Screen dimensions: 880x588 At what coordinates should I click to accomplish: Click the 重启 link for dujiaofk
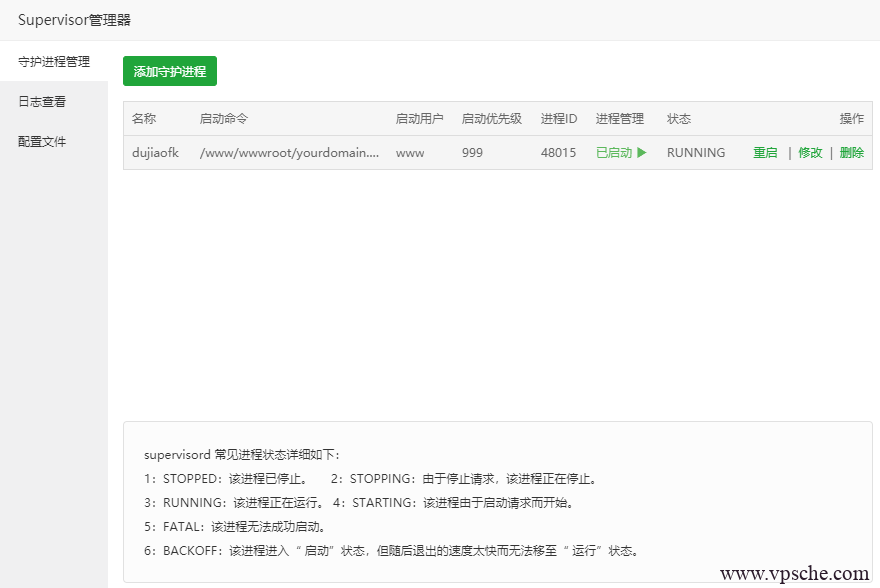click(765, 153)
